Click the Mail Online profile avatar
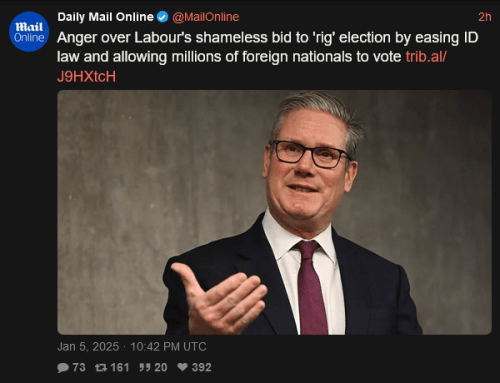 click(x=29, y=32)
